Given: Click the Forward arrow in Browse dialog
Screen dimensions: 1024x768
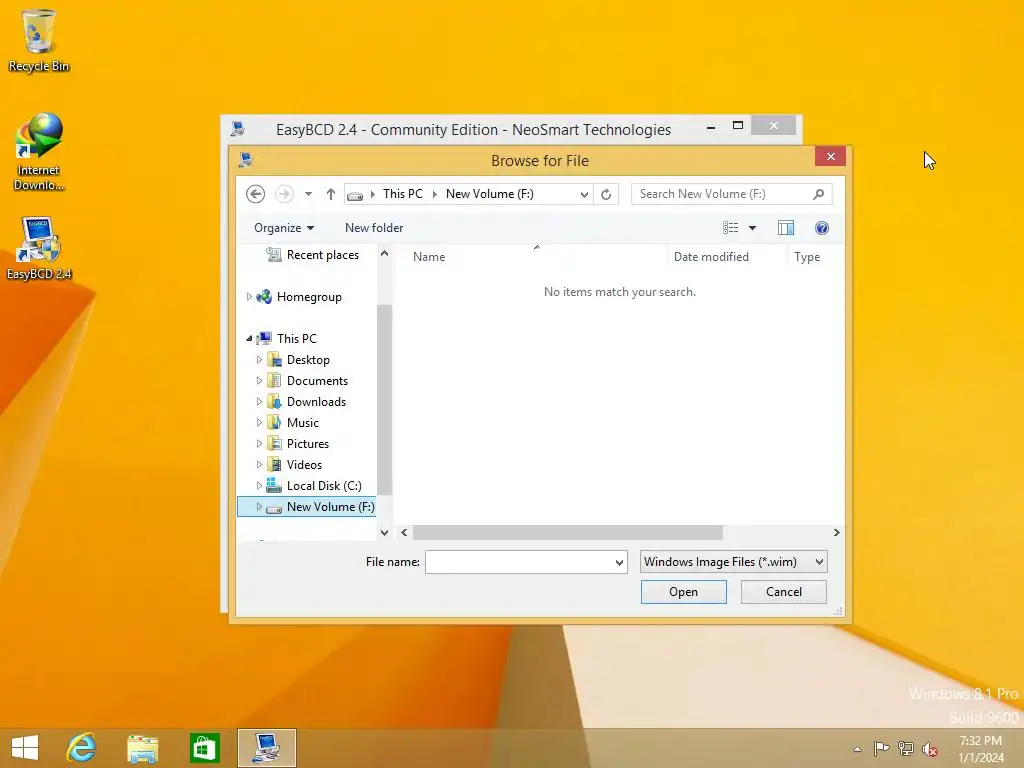Looking at the screenshot, I should tap(283, 194).
